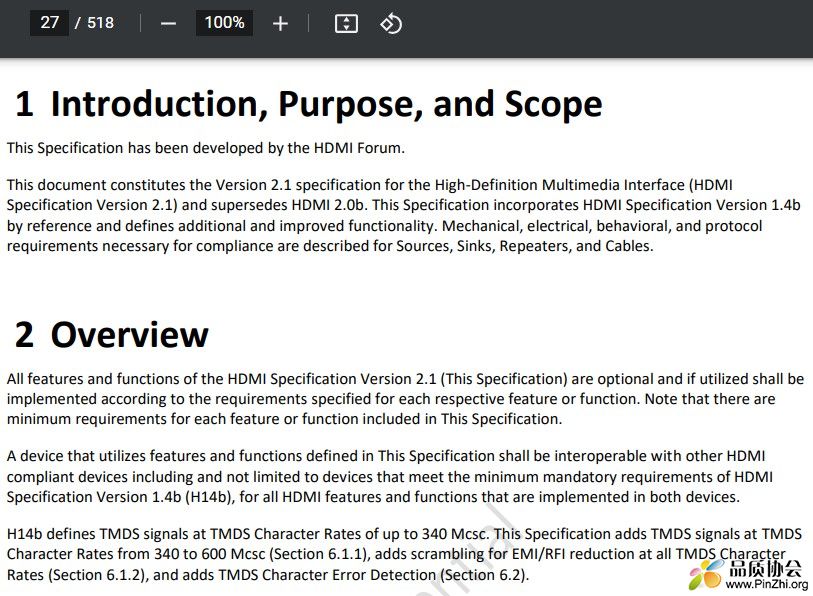Image resolution: width=813 pixels, height=596 pixels.
Task: Click the fit to page icon
Action: pos(346,24)
